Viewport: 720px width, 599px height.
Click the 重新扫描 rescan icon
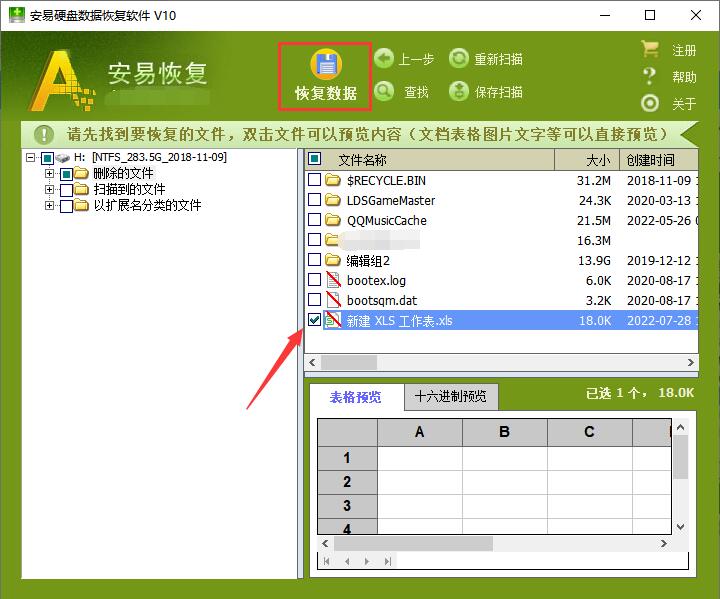click(458, 58)
